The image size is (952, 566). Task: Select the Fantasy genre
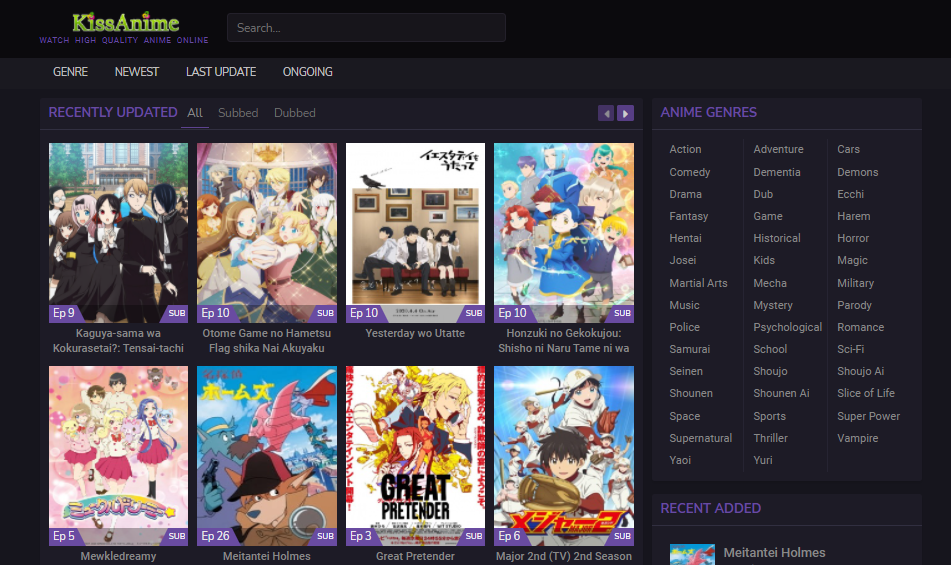click(x=688, y=216)
